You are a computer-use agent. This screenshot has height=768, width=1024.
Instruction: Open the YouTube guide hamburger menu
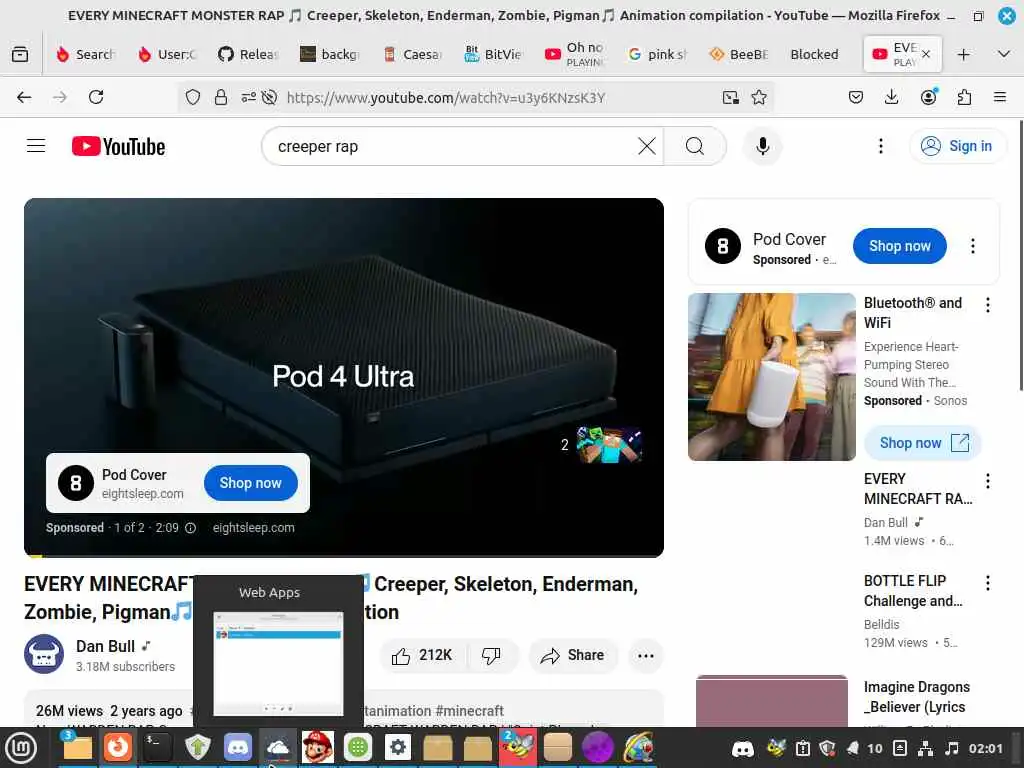[36, 146]
